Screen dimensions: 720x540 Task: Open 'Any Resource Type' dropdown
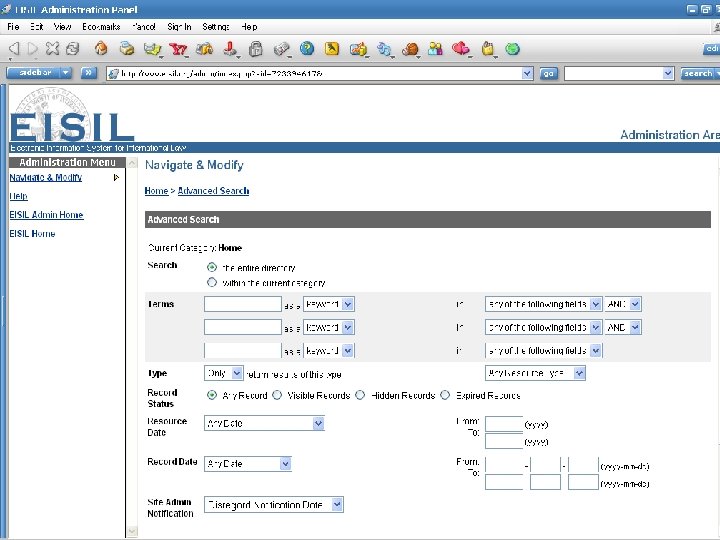pyautogui.click(x=535, y=373)
